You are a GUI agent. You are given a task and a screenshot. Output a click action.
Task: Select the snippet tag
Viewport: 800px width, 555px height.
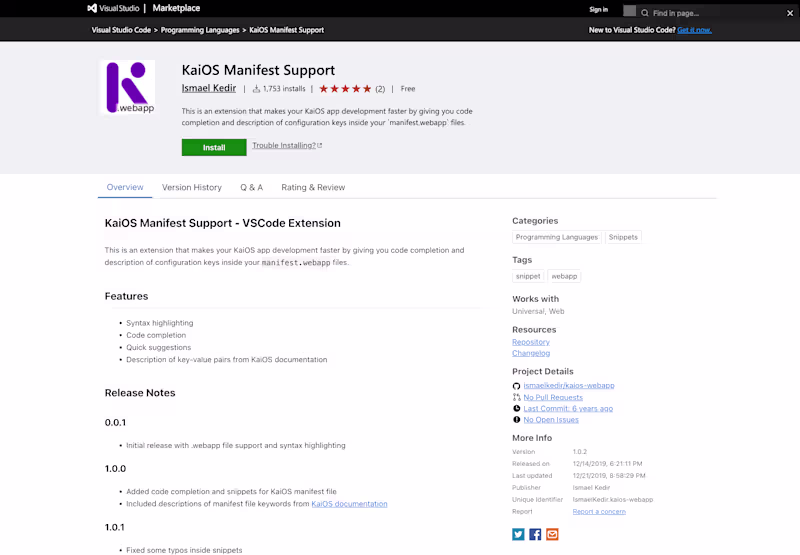pyautogui.click(x=528, y=276)
